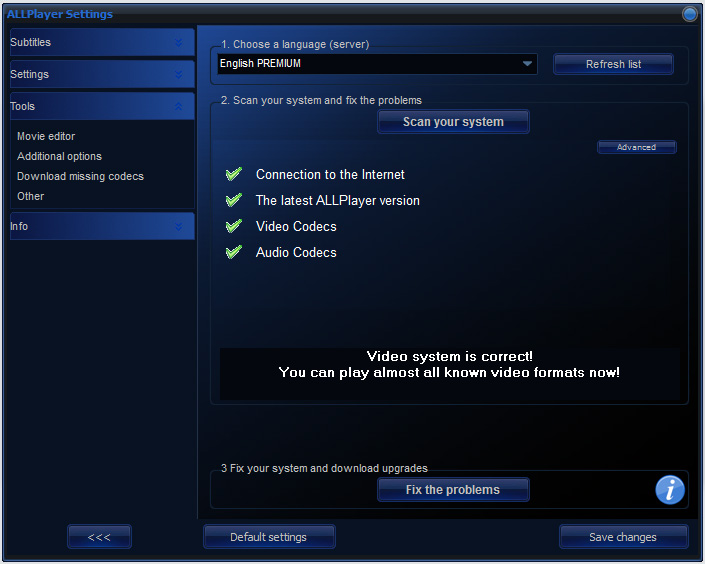The width and height of the screenshot is (705, 564).
Task: Collapse the Tools section
Action: pyautogui.click(x=102, y=106)
